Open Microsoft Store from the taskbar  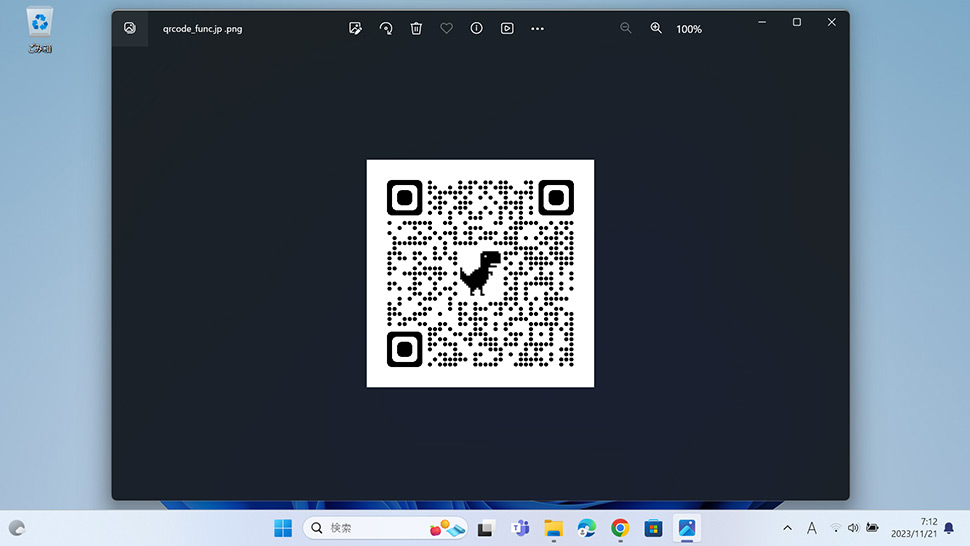(x=653, y=528)
